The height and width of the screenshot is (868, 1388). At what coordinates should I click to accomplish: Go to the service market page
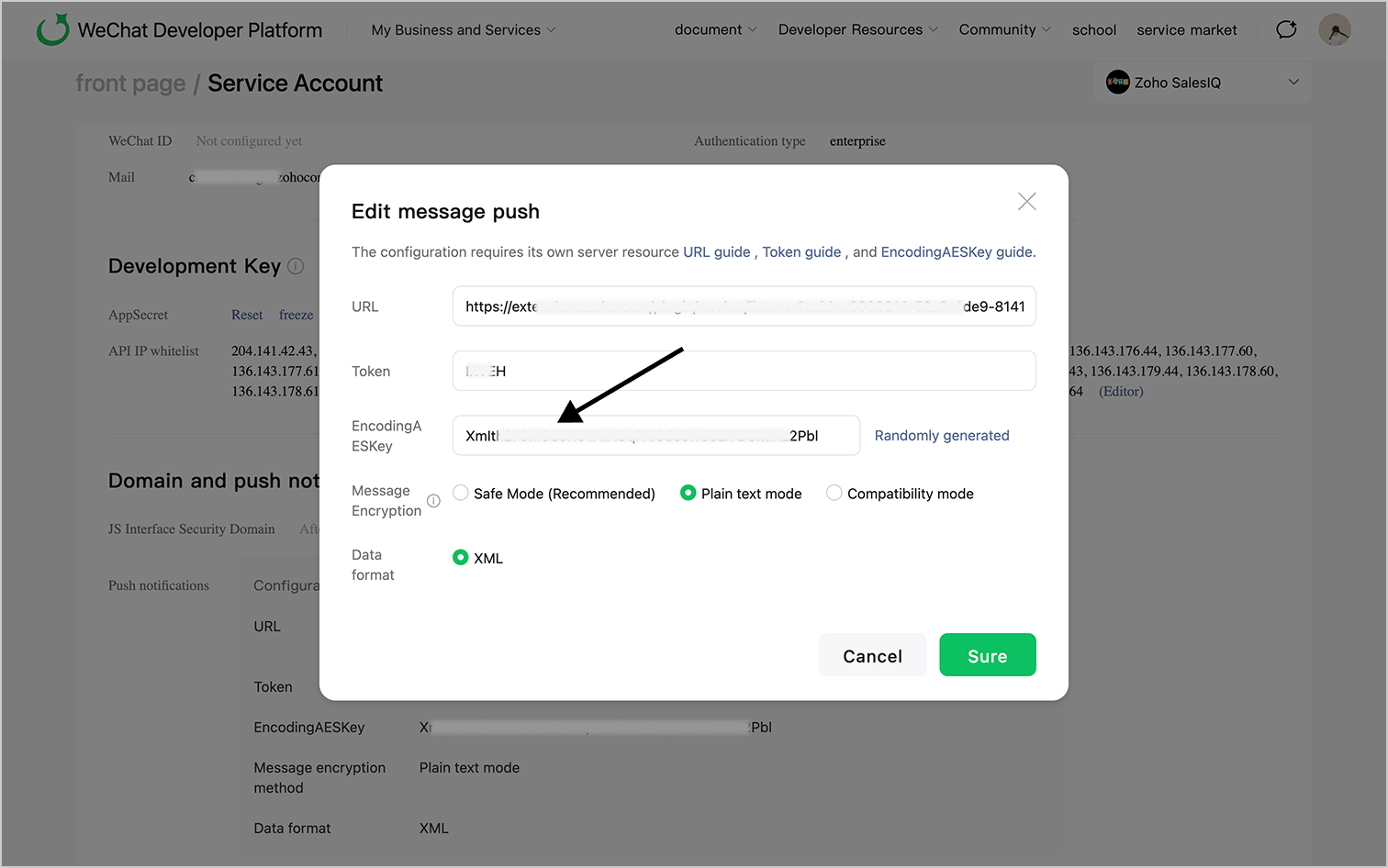click(1186, 30)
